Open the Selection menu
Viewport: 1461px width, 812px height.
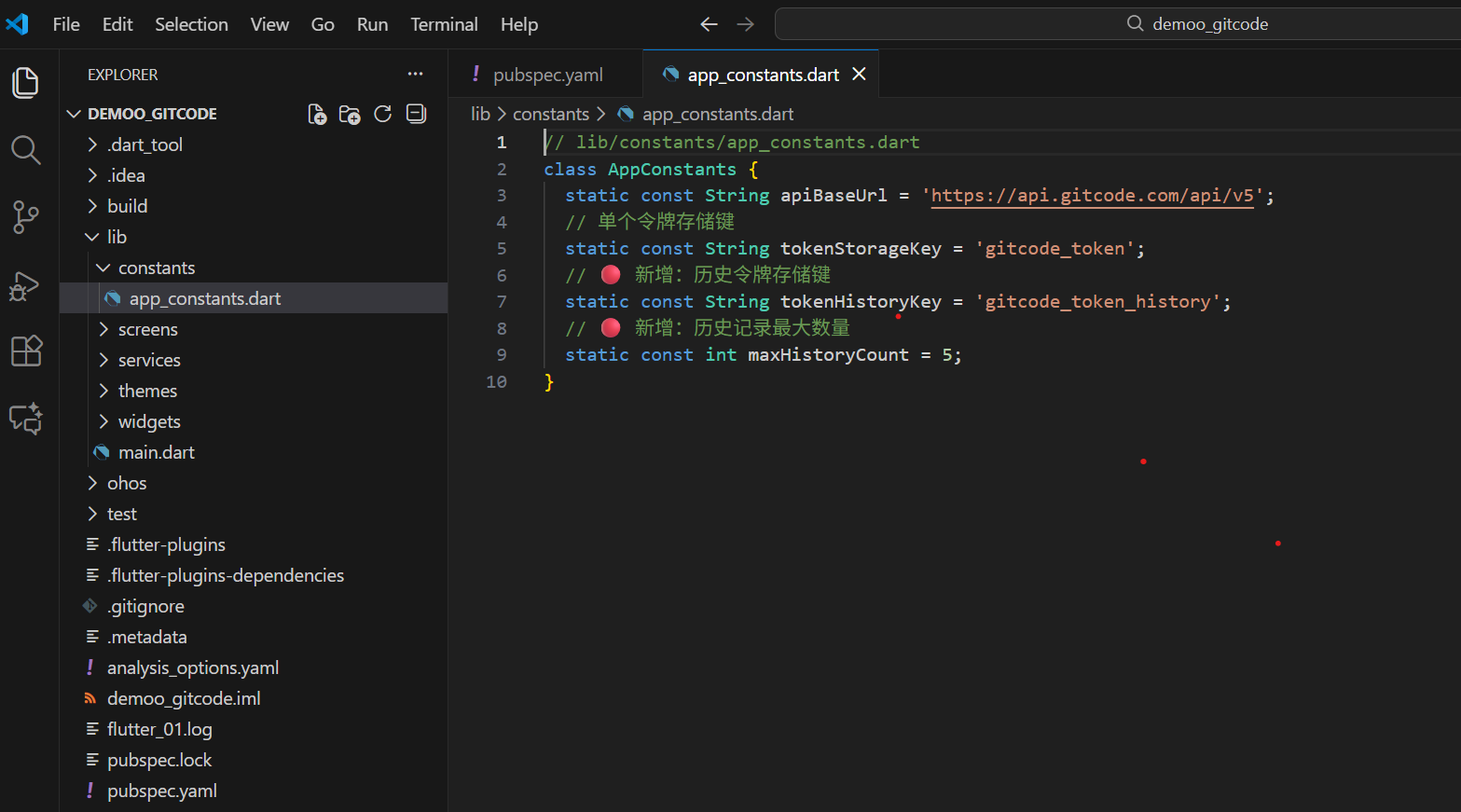[x=191, y=24]
